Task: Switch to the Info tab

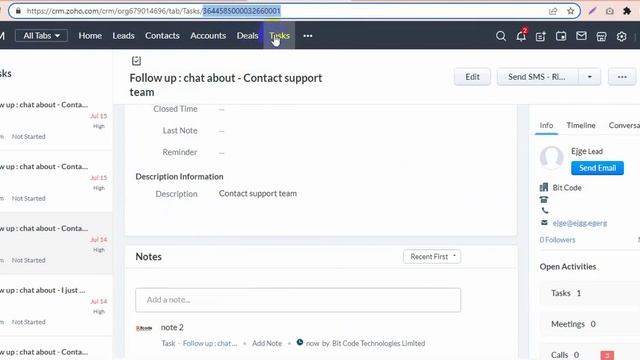Action: tap(546, 125)
